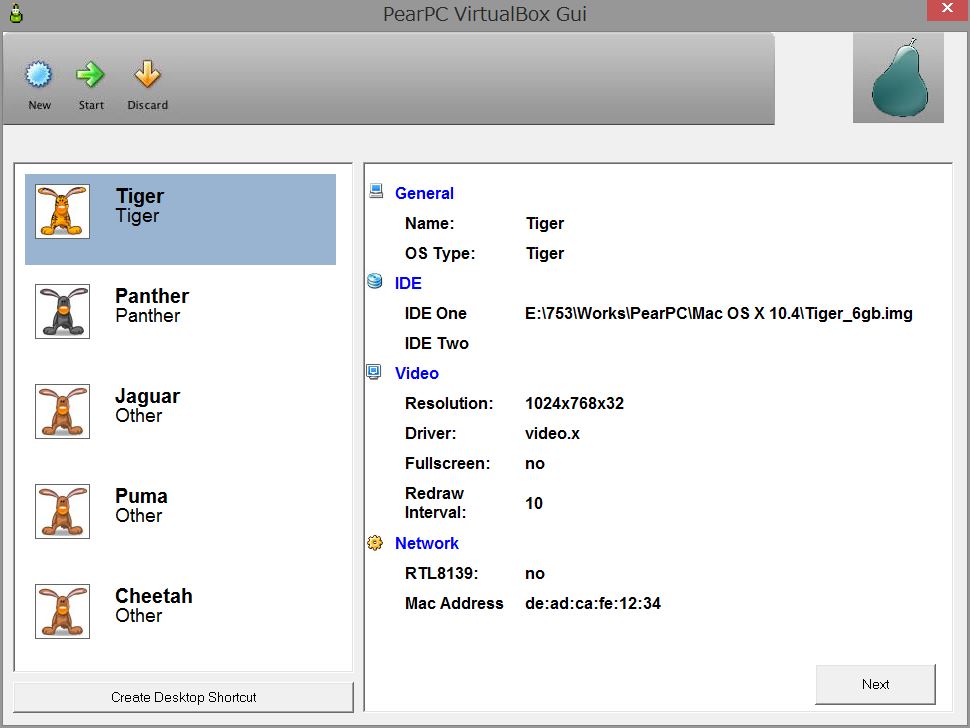
Task: Open the Network section heading
Action: [427, 544]
